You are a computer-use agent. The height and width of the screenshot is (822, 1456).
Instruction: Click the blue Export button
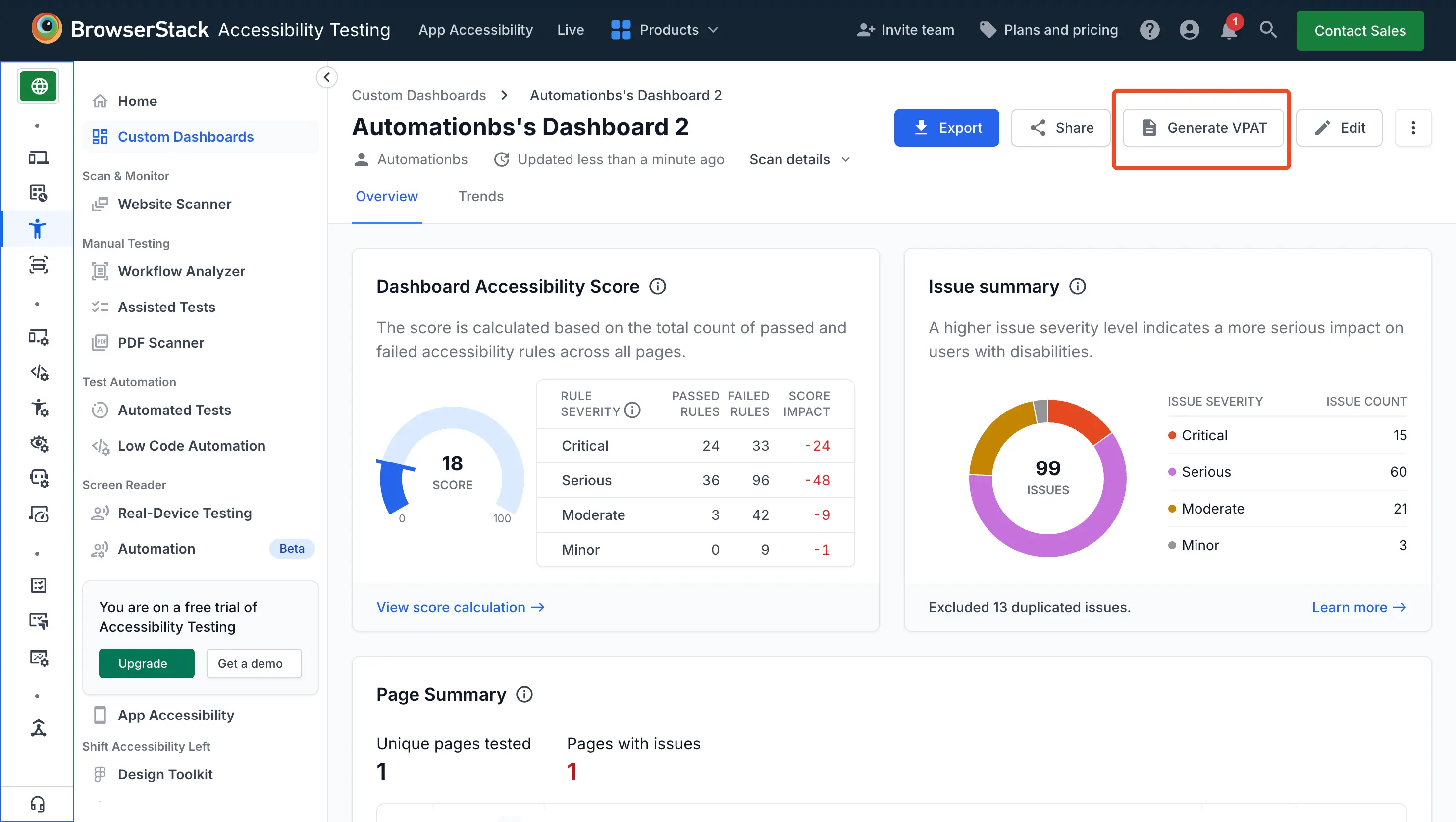coord(946,128)
